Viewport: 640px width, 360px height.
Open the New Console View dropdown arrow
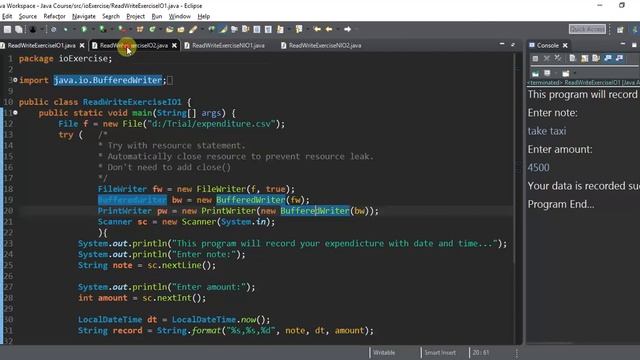[x=575, y=73]
